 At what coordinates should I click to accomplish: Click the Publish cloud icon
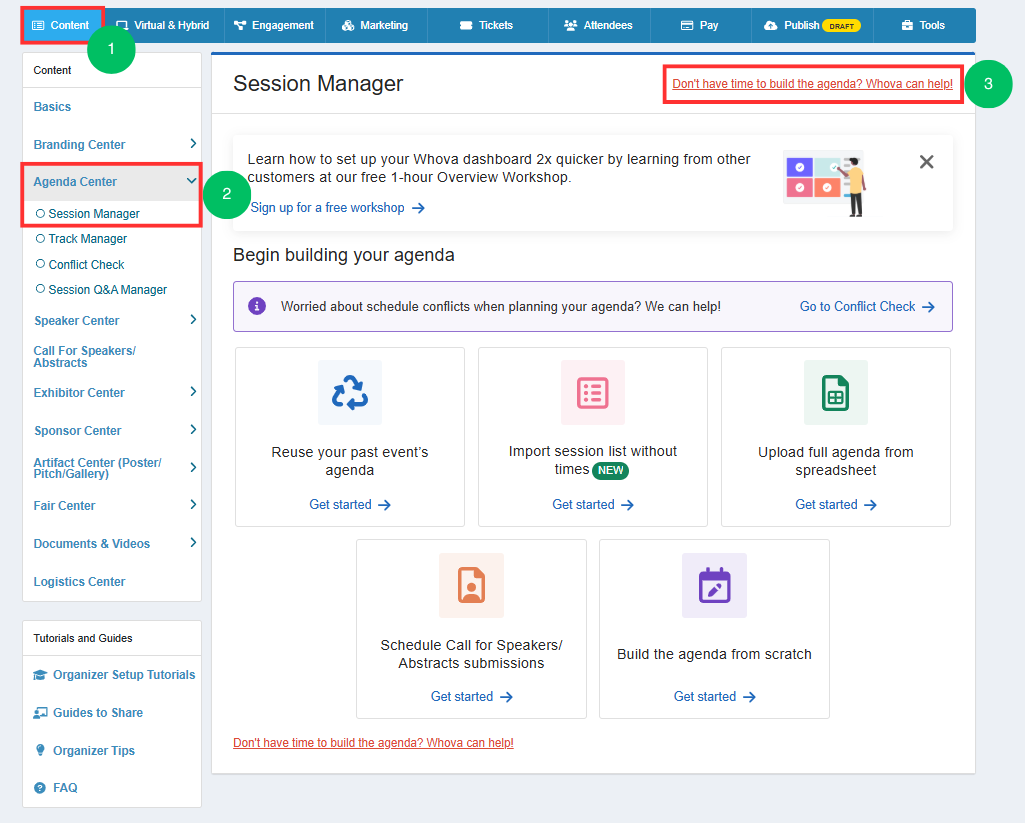[771, 25]
